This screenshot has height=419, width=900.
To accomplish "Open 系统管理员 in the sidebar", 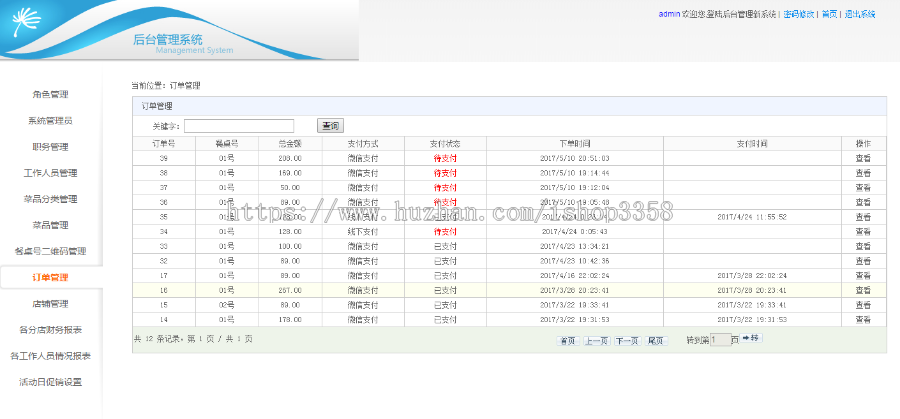I will pos(50,121).
